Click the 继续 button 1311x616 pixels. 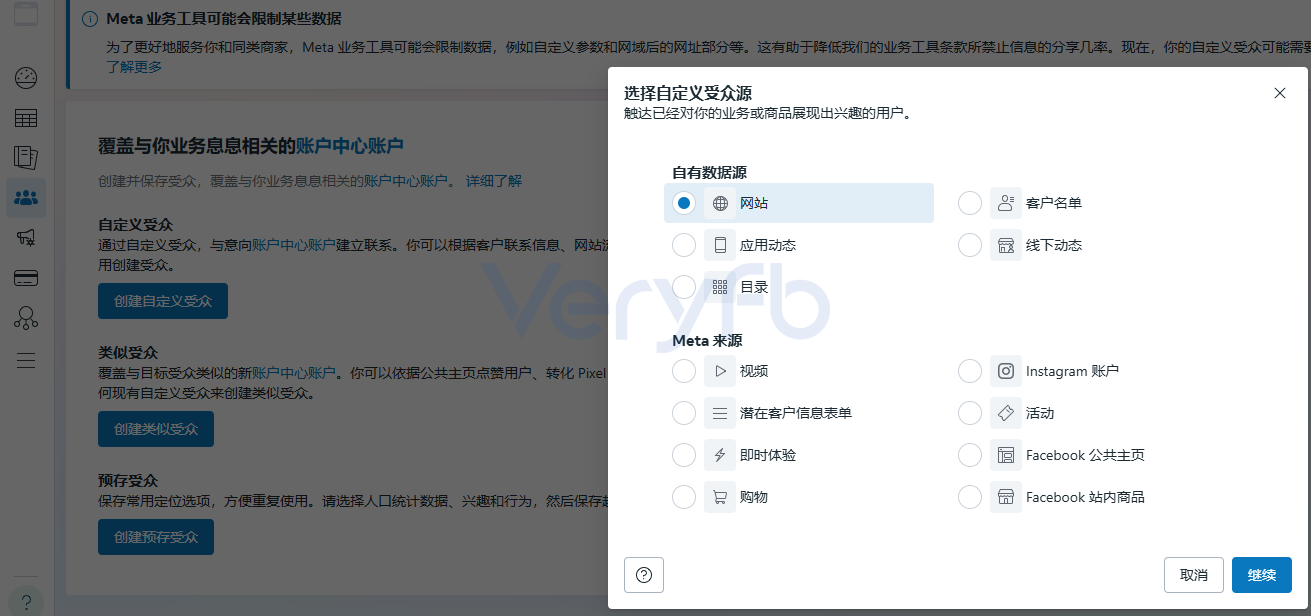[x=1262, y=575]
